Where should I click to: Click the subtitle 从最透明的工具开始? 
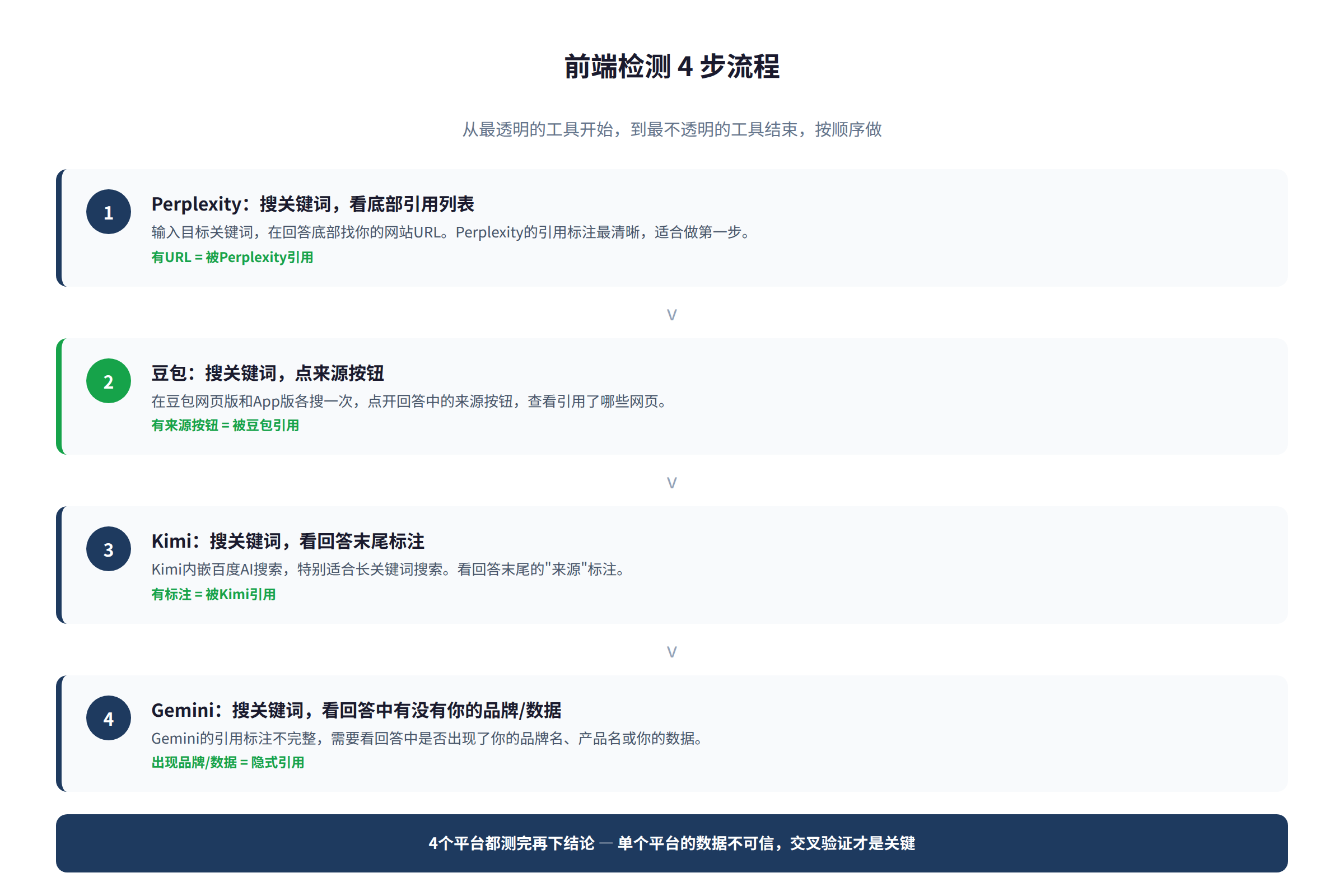[672, 129]
